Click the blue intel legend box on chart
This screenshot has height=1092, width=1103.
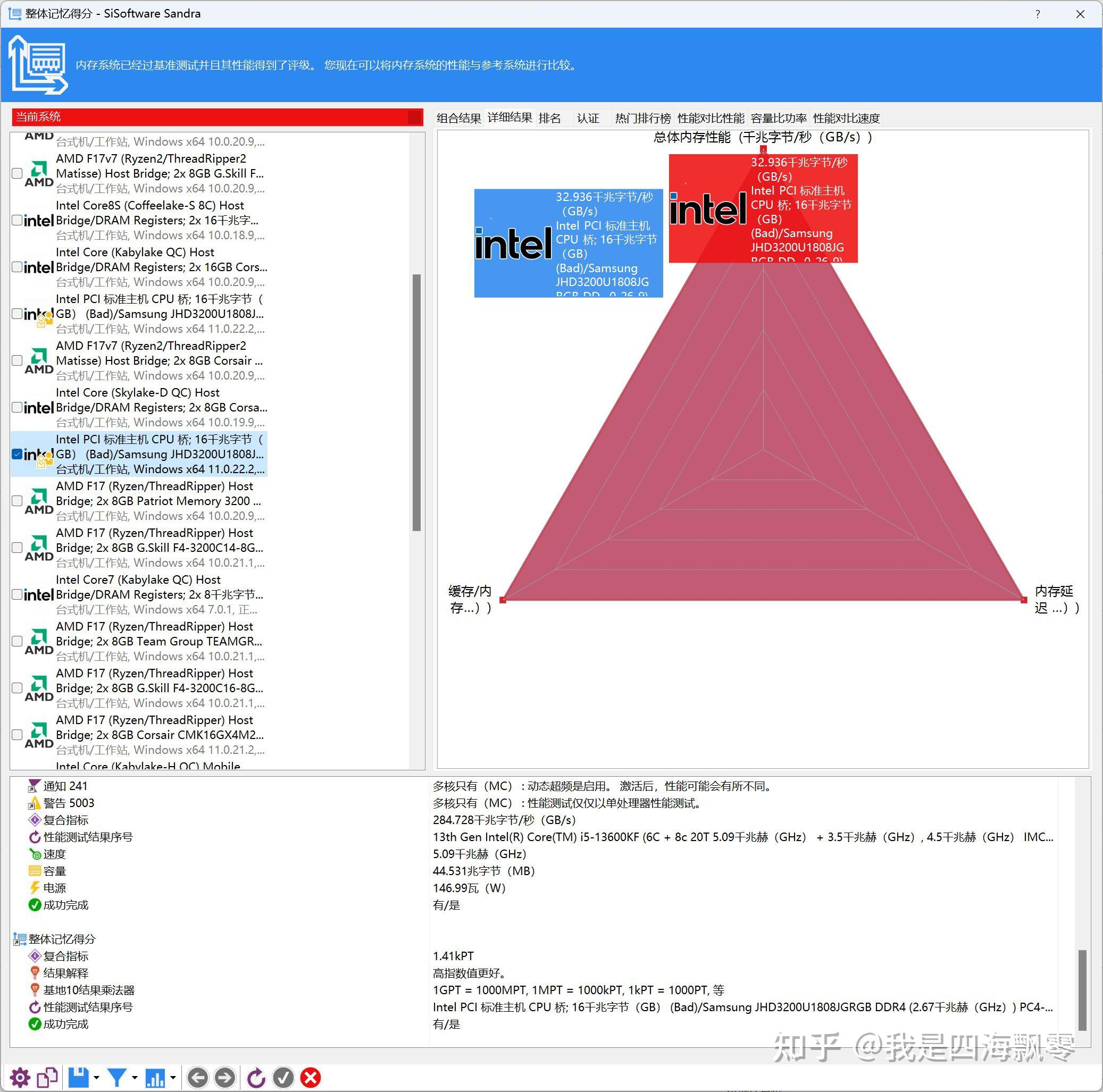569,243
